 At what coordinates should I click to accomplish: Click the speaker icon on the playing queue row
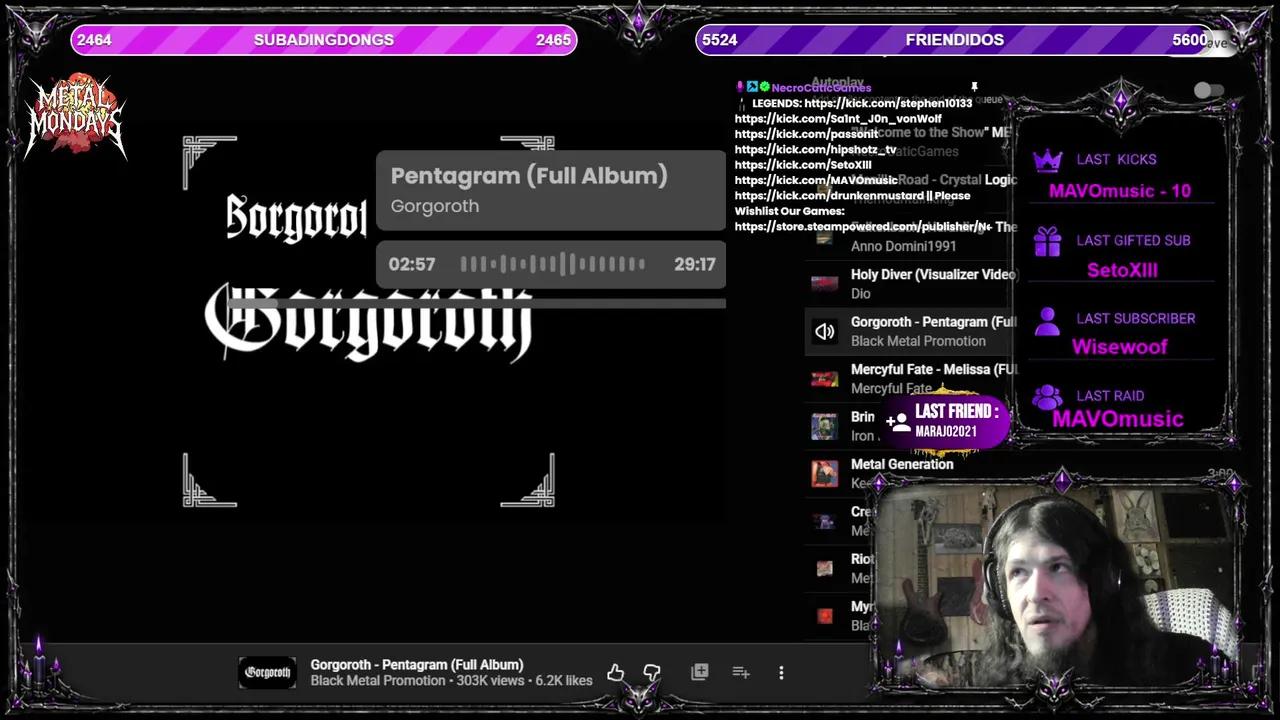(825, 332)
